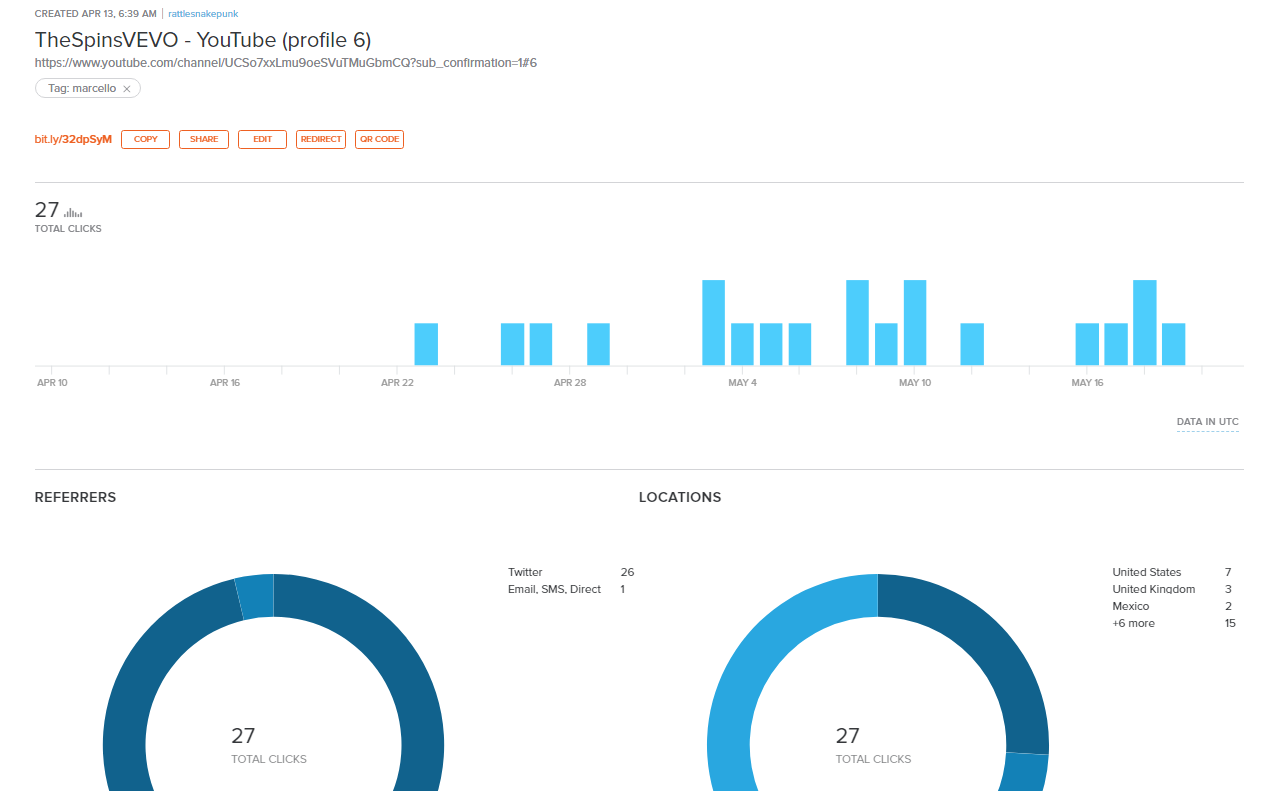Click the bar for April 23 in the chart

pyautogui.click(x=426, y=344)
